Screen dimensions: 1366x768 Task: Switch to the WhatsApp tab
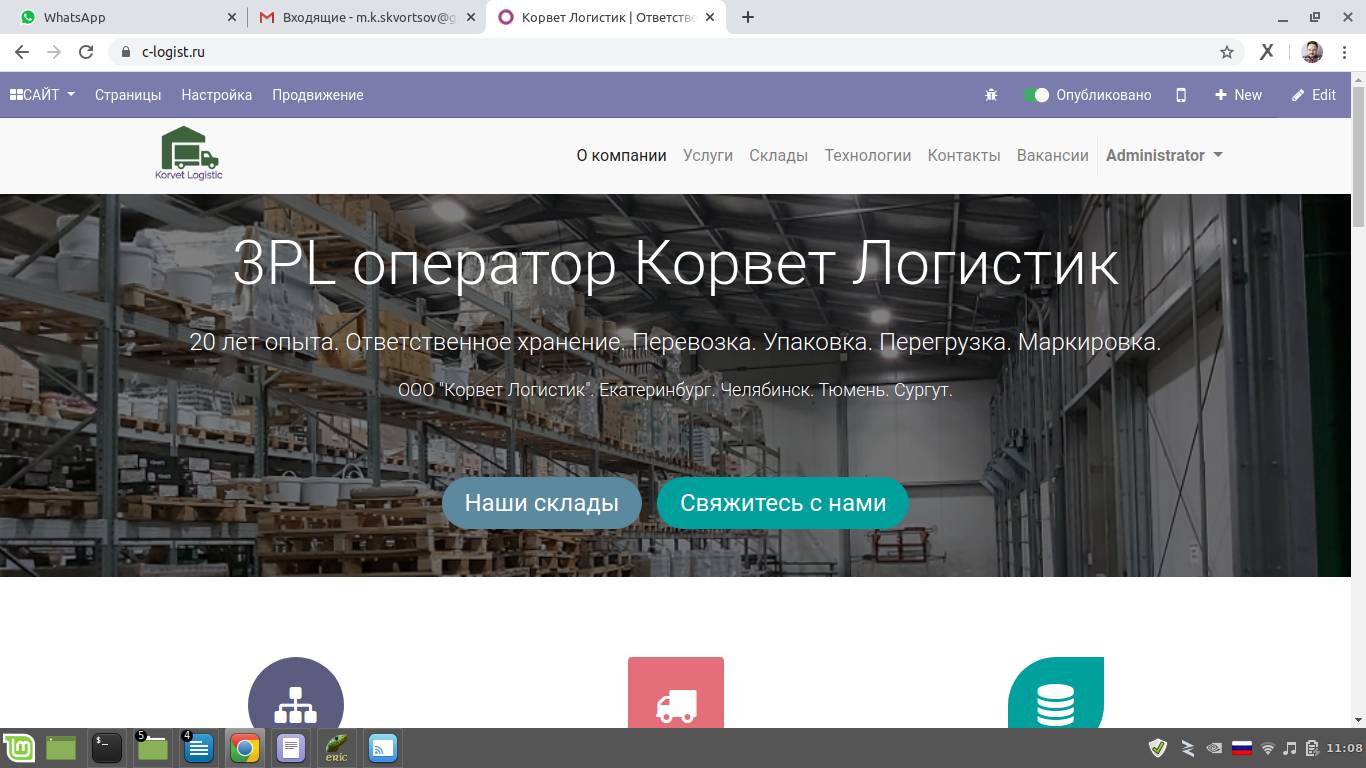point(120,17)
